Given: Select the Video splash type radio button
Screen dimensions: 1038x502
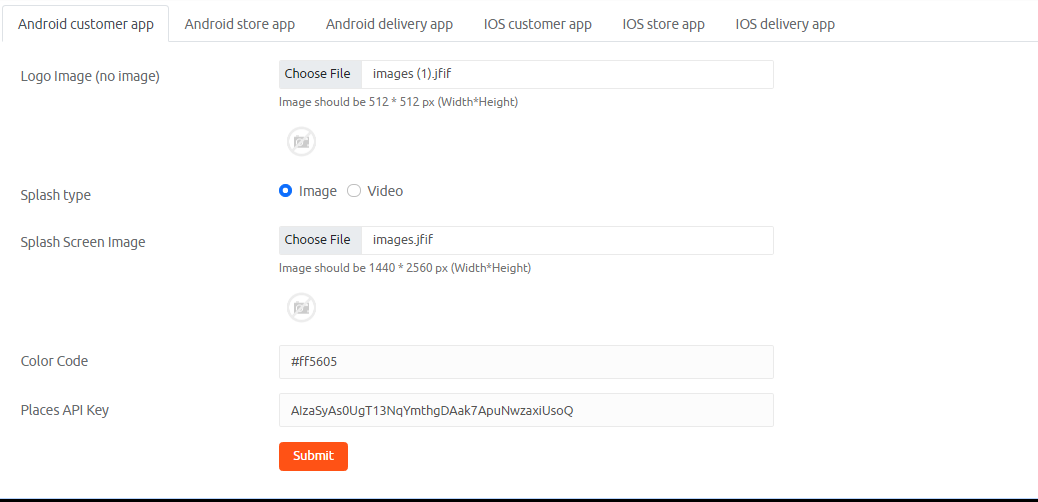Looking at the screenshot, I should [354, 191].
